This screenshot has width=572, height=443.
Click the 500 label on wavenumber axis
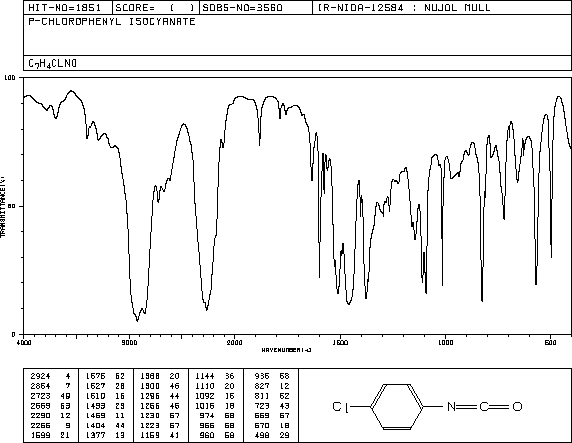pyautogui.click(x=550, y=342)
